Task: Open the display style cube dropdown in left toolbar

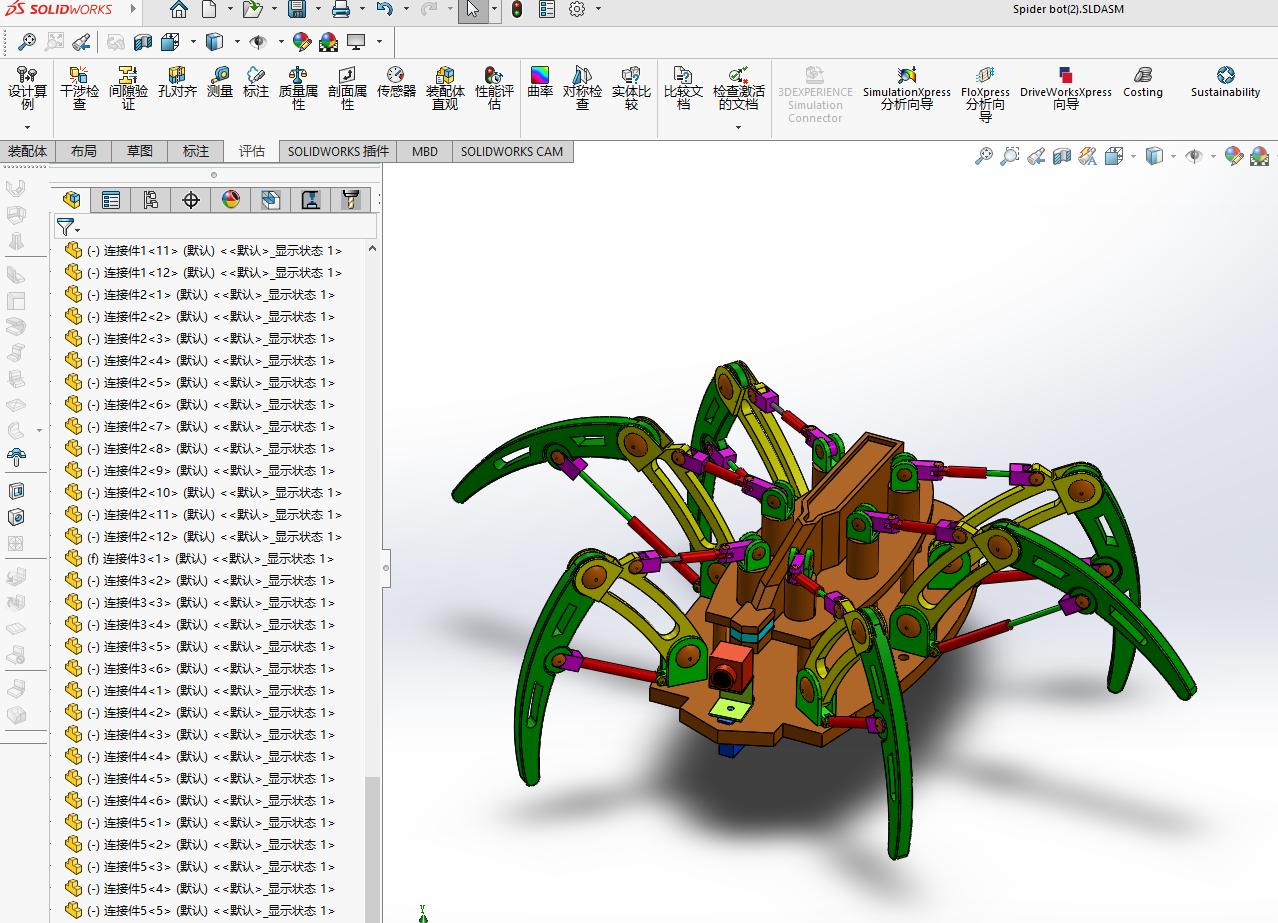Action: coord(236,42)
